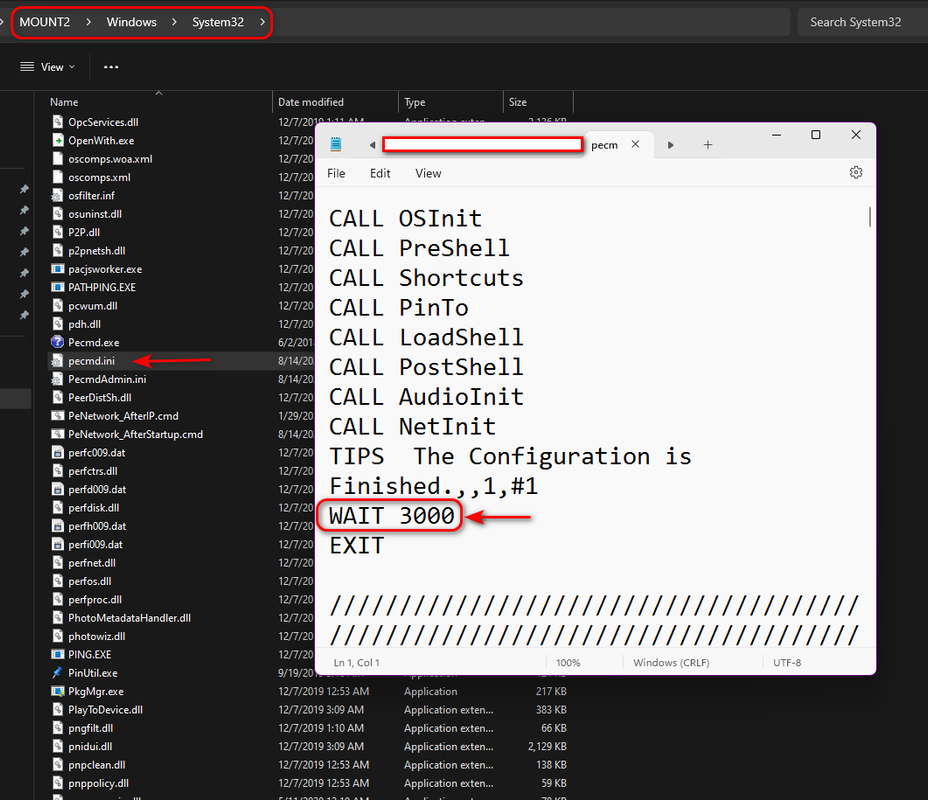Select the file PhotoMetadataHandler.dll
Screen dimensions: 928x800
(129, 618)
